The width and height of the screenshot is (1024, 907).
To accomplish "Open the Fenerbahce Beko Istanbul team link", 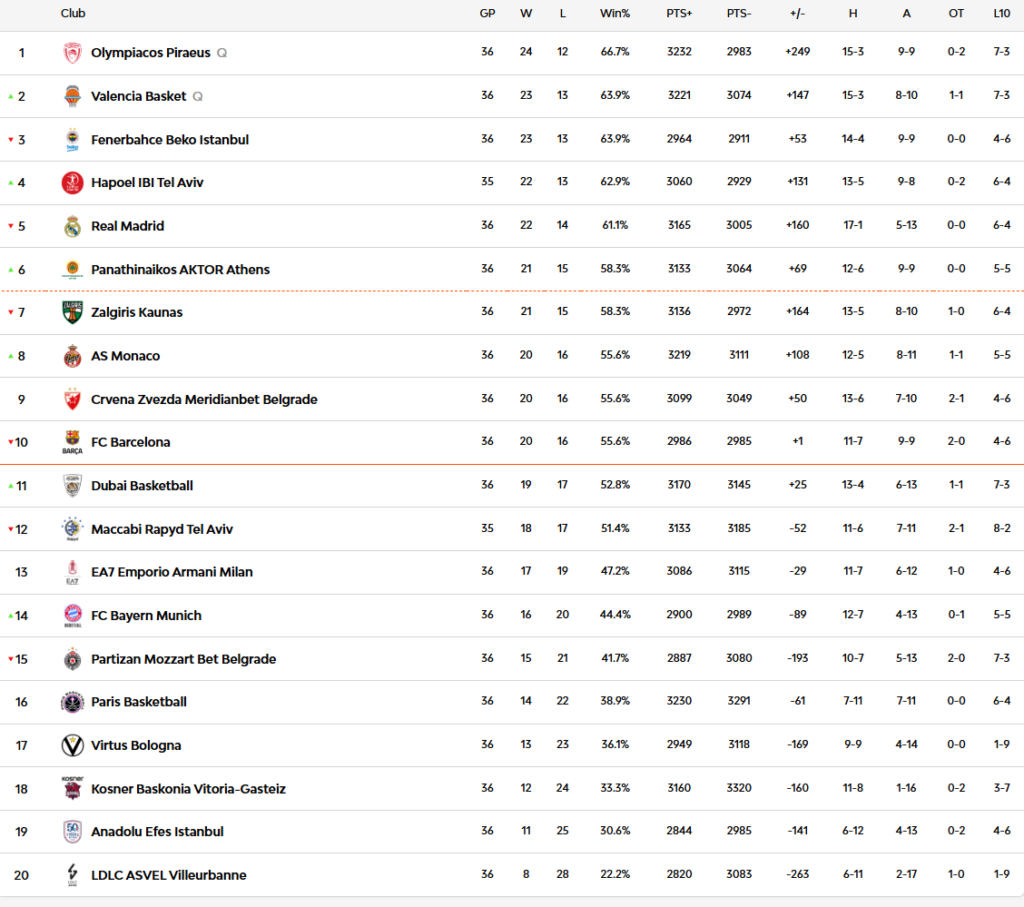I will pyautogui.click(x=169, y=140).
